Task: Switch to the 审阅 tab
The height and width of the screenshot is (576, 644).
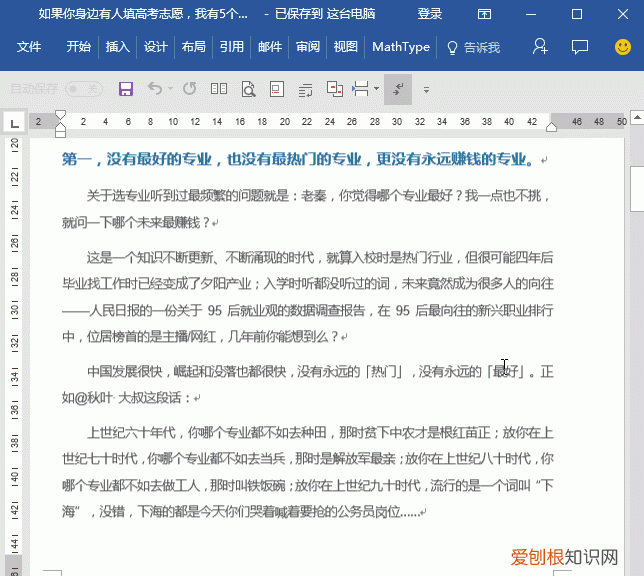Action: pyautogui.click(x=308, y=47)
